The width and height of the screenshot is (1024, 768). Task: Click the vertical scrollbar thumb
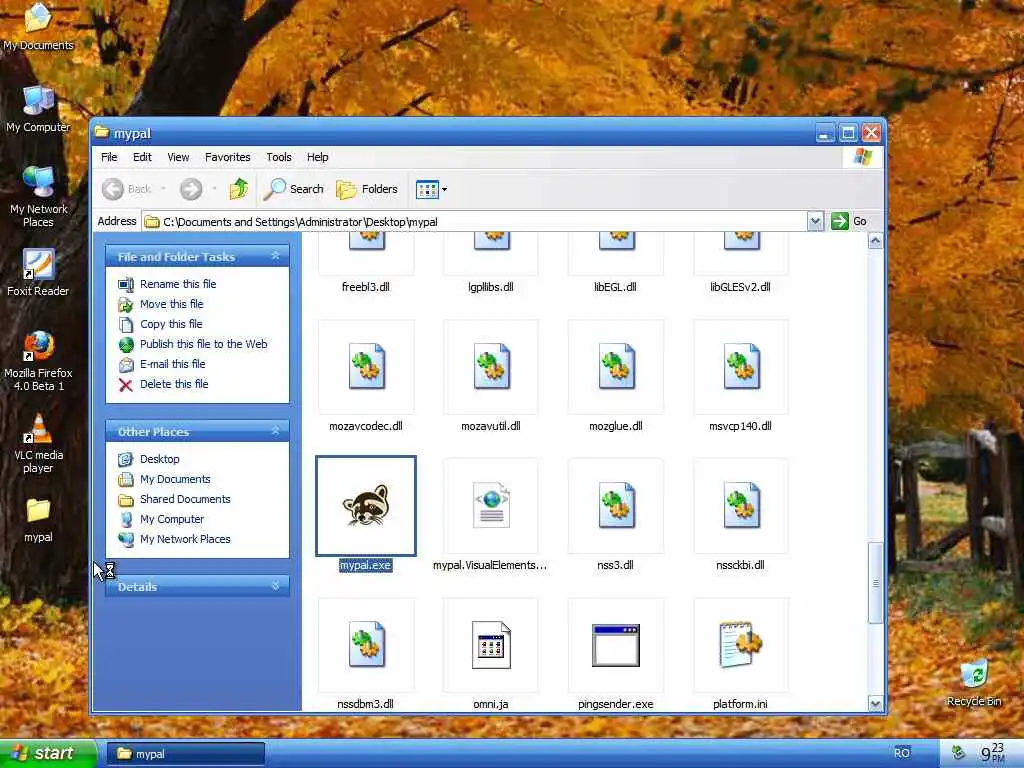pyautogui.click(x=875, y=583)
